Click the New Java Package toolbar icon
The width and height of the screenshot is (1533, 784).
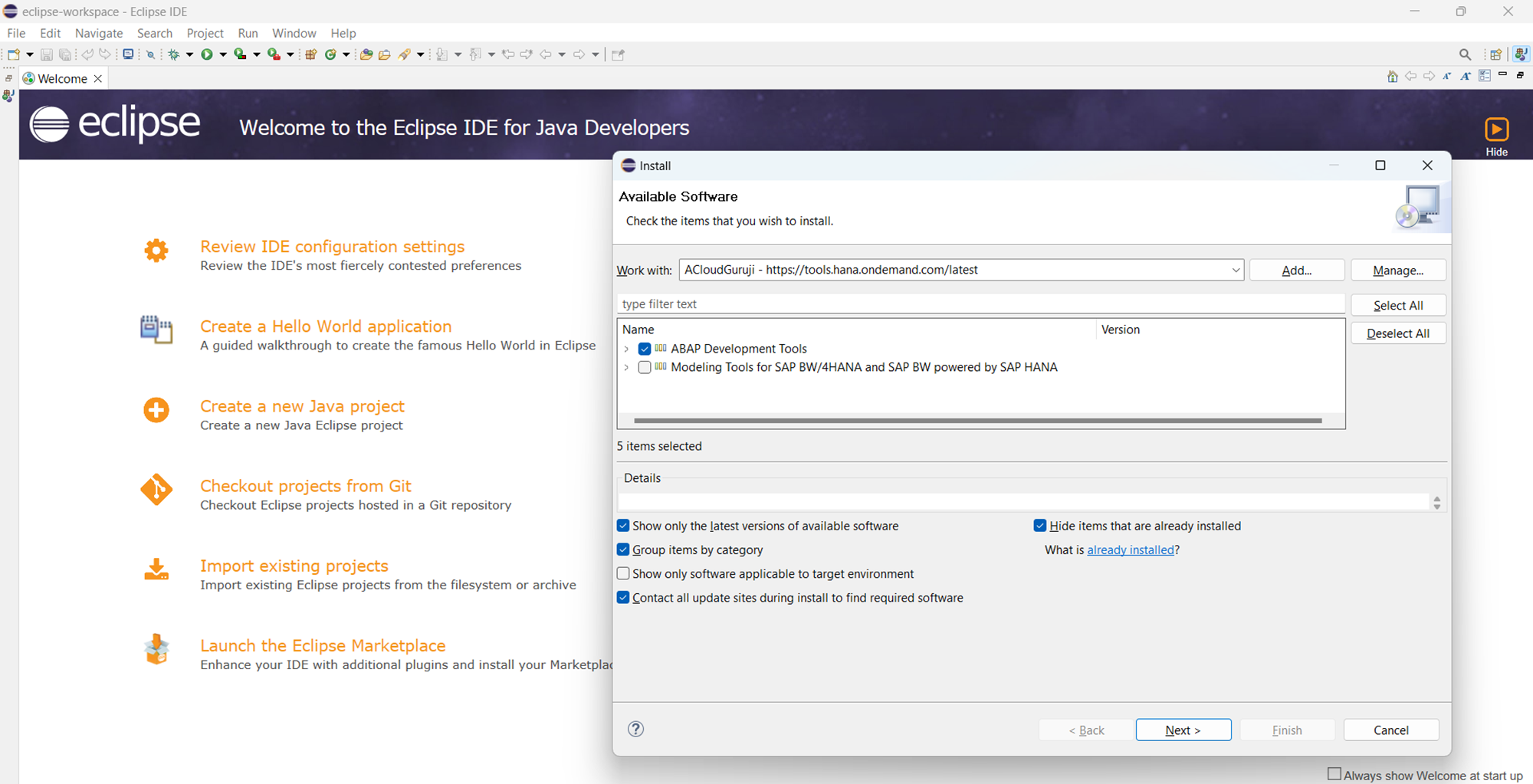[x=310, y=54]
